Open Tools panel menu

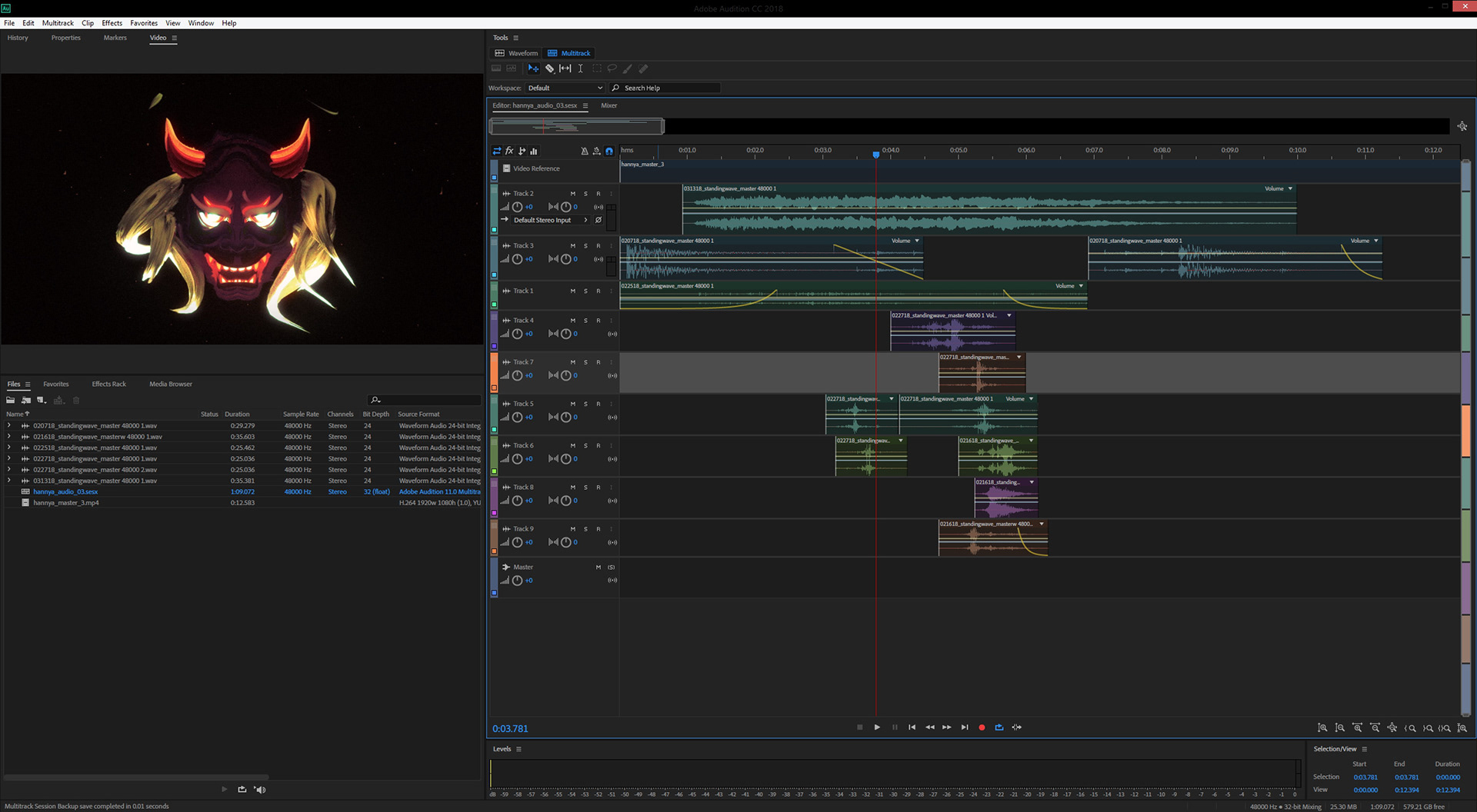tap(516, 38)
